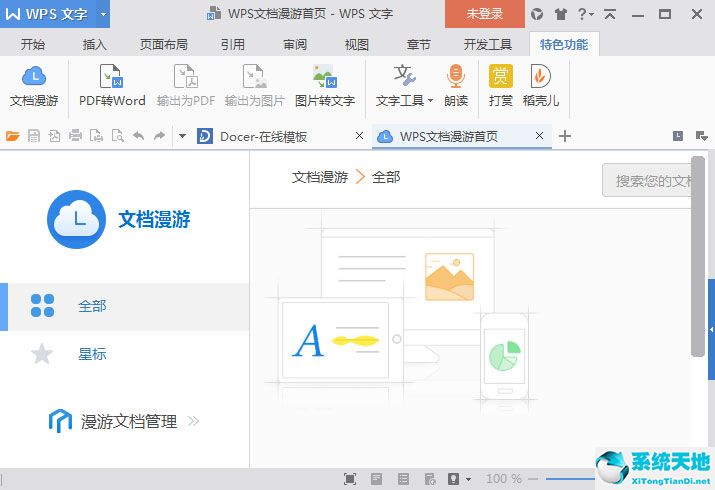Open the 开发工具 ribbon tab
715x490 pixels.
[487, 45]
